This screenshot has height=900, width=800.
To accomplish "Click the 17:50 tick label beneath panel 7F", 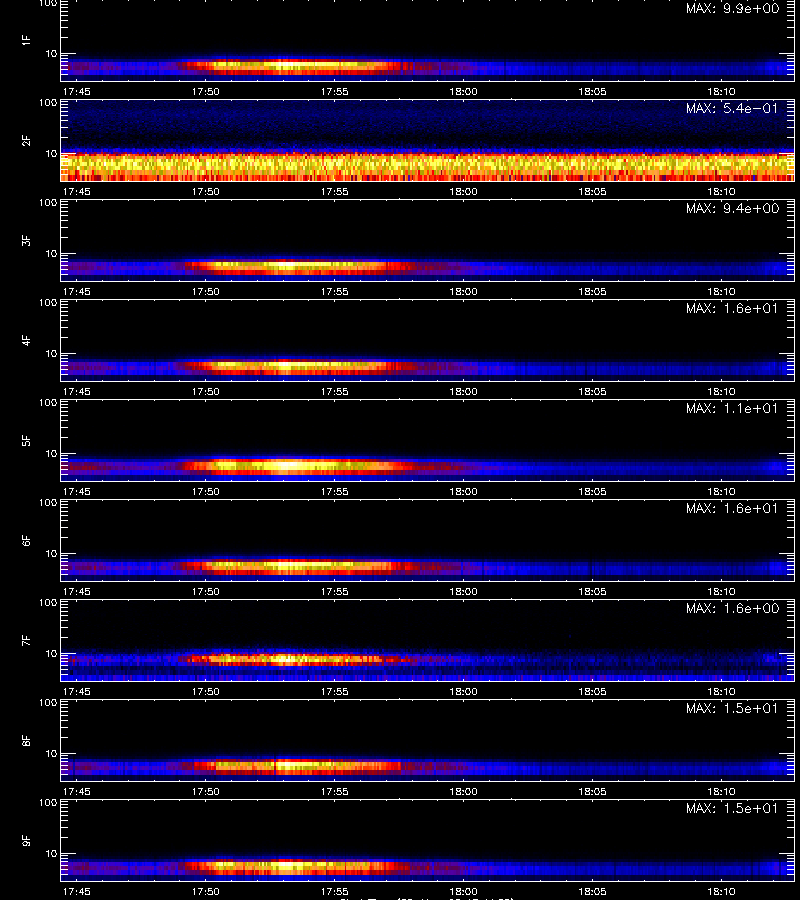I will (205, 692).
